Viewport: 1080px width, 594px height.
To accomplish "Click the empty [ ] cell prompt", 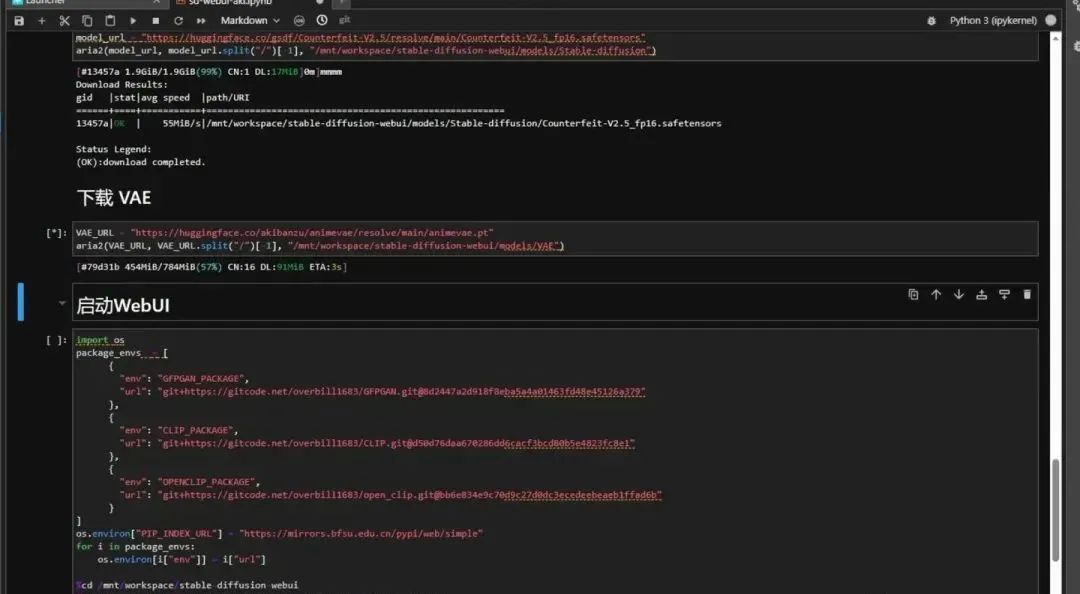I will (56, 340).
